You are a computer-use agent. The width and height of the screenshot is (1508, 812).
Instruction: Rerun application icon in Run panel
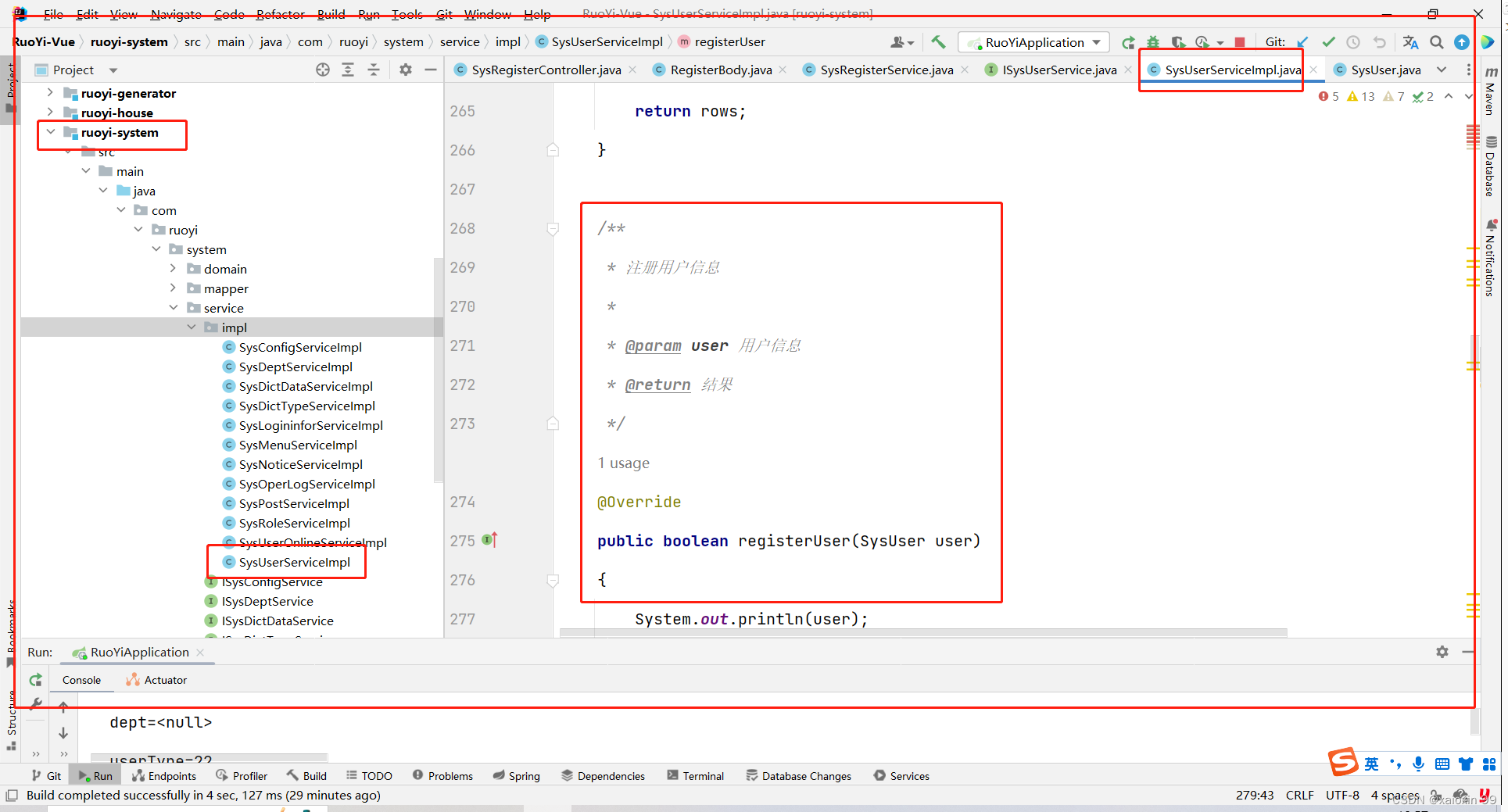point(35,680)
